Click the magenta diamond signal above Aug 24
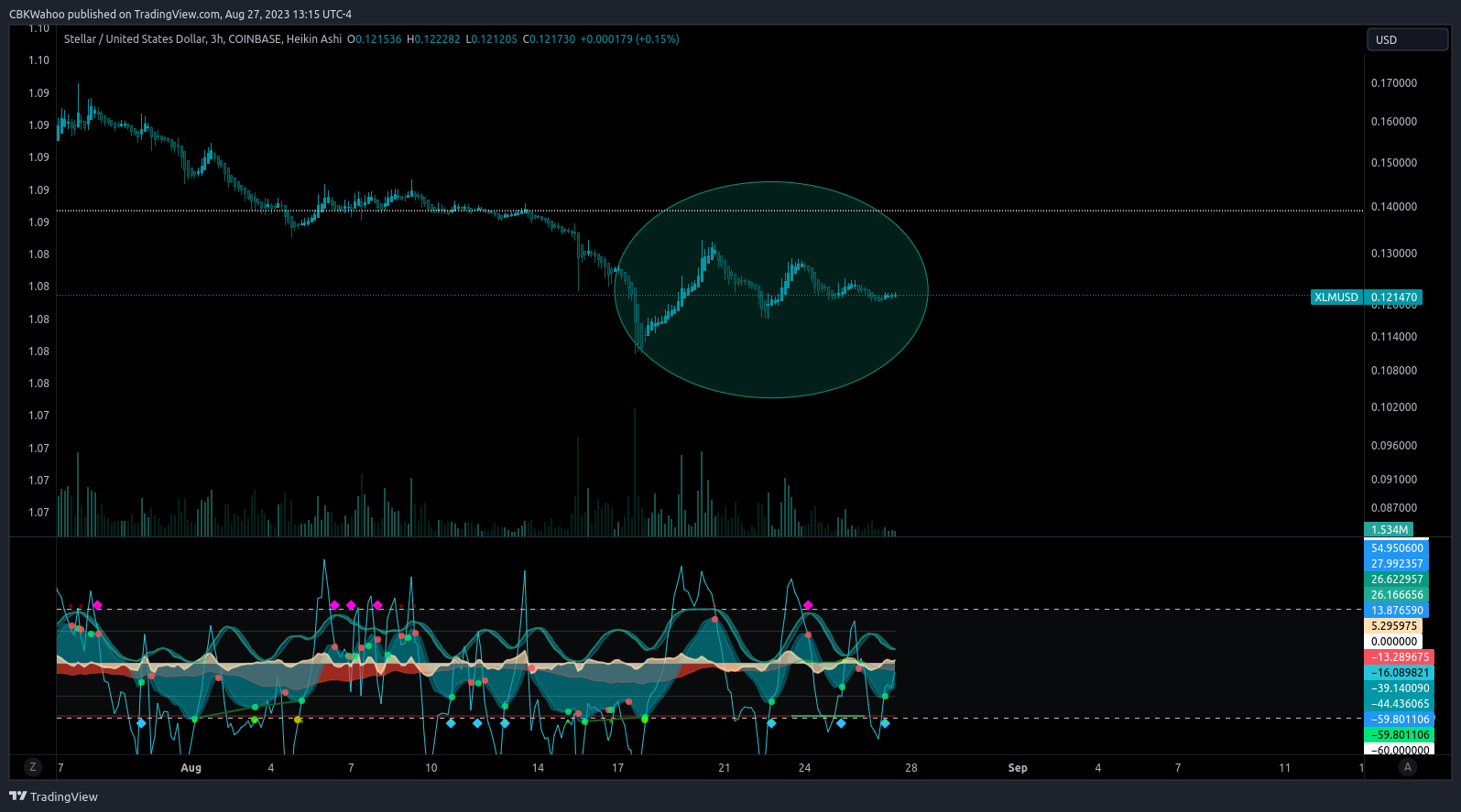This screenshot has height=812, width=1461. pyautogui.click(x=808, y=605)
